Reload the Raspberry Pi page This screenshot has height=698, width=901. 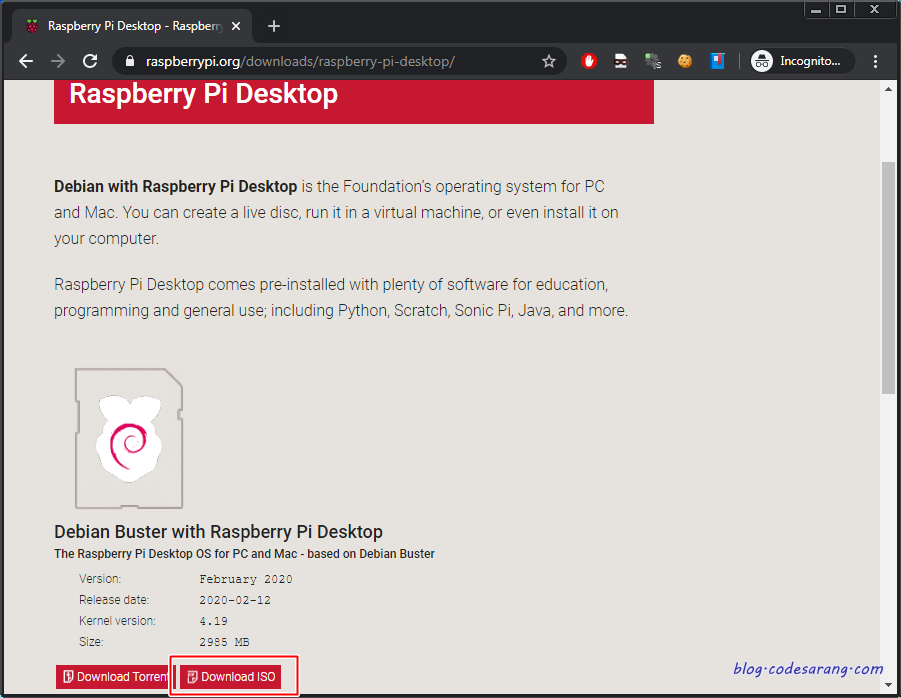click(x=90, y=61)
